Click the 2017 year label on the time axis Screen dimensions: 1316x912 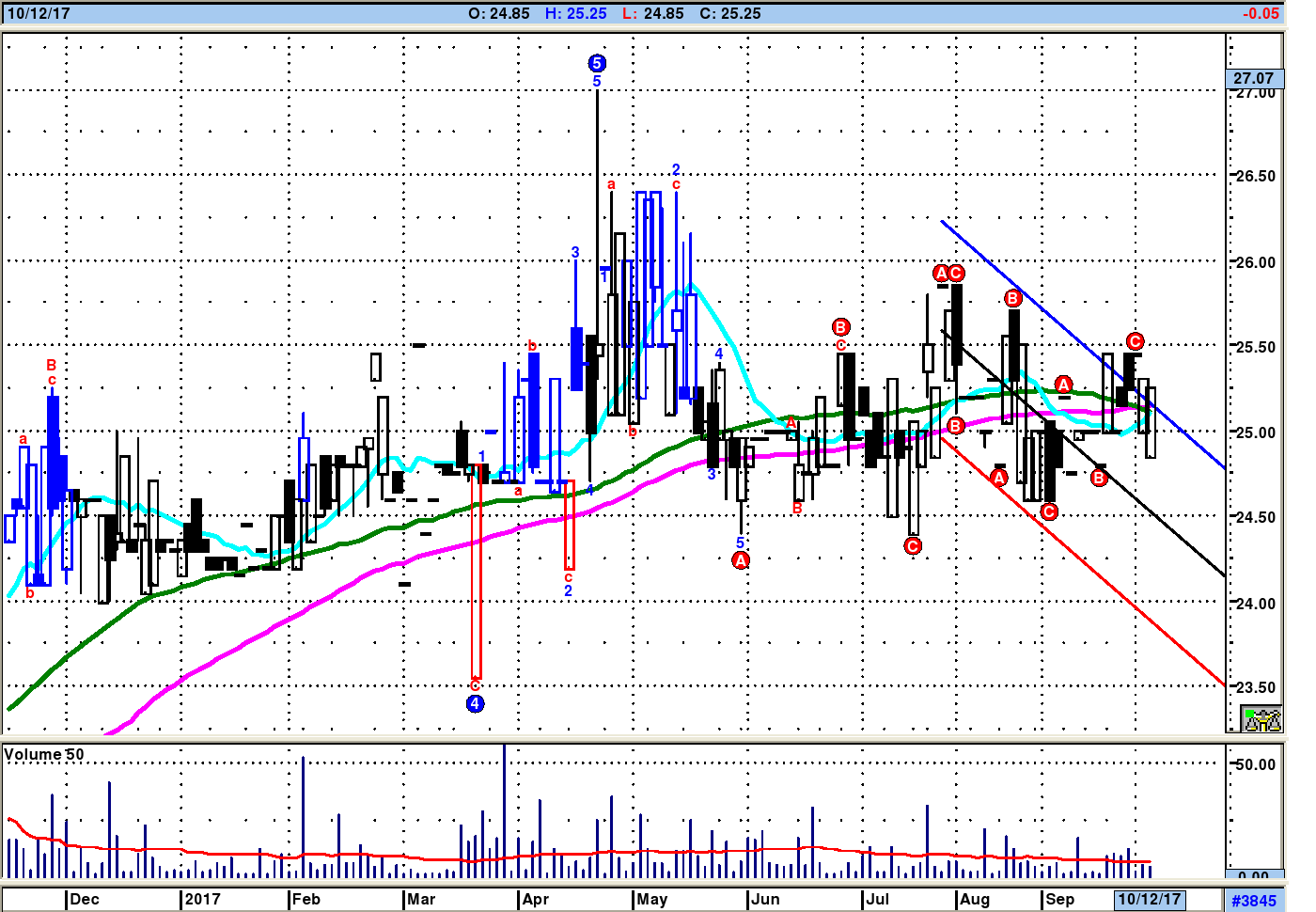pos(202,899)
